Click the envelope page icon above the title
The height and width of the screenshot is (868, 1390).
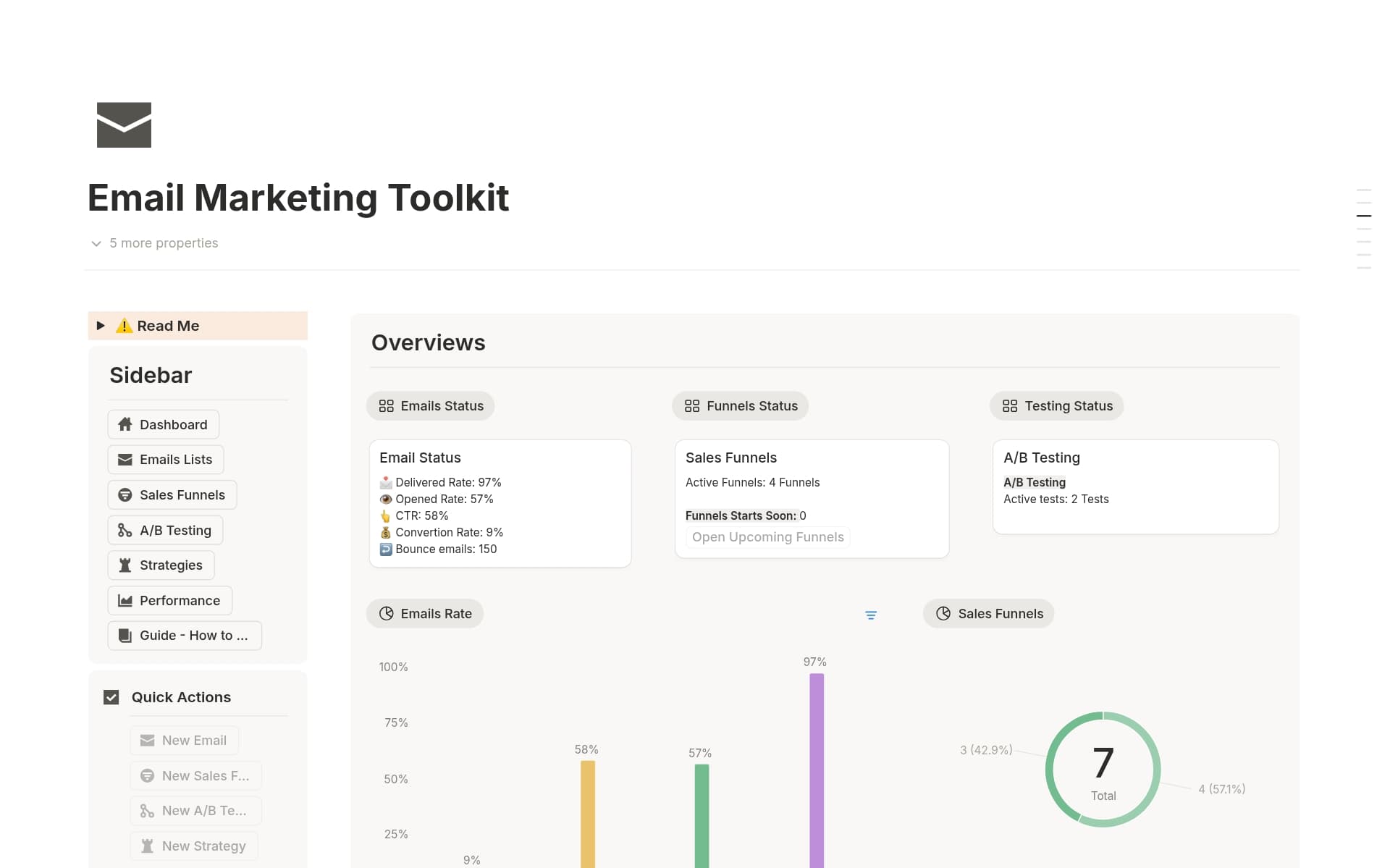pyautogui.click(x=124, y=124)
